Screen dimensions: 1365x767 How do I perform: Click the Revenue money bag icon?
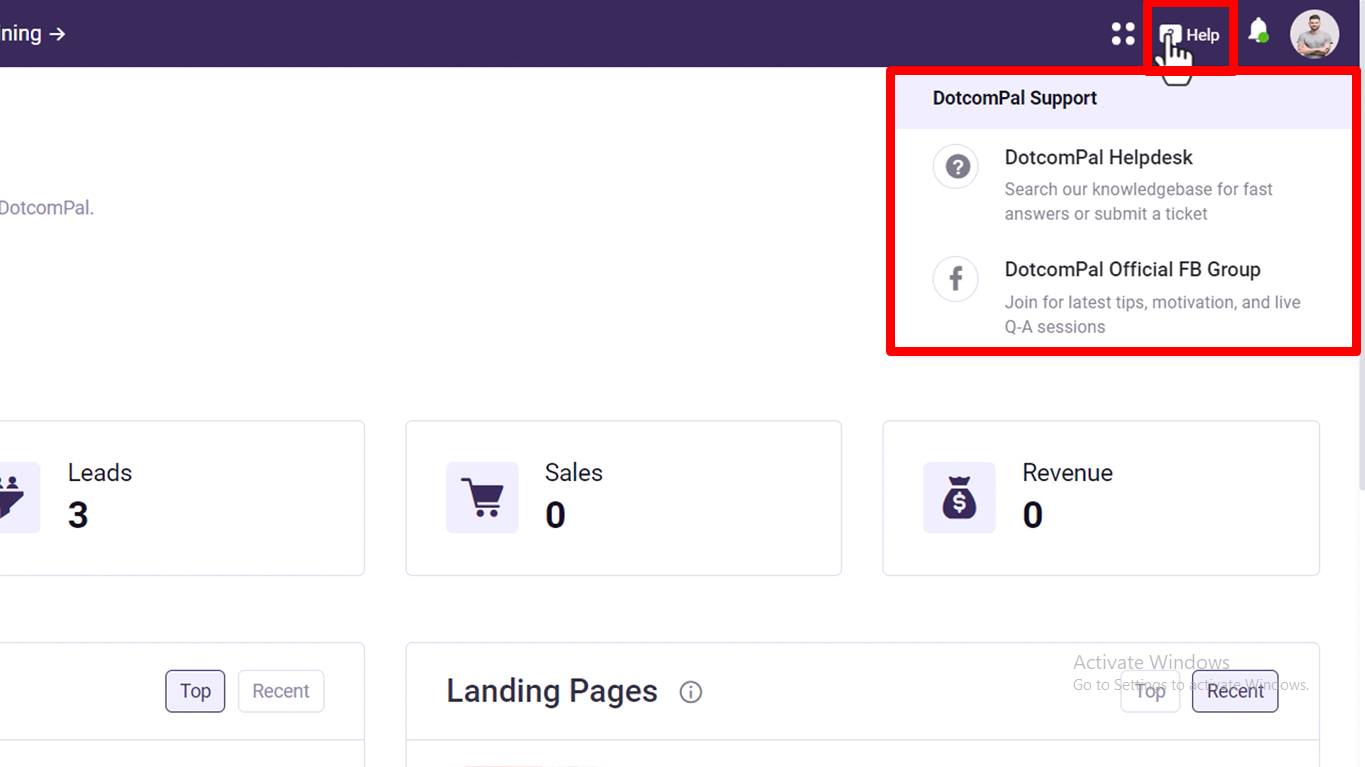959,497
